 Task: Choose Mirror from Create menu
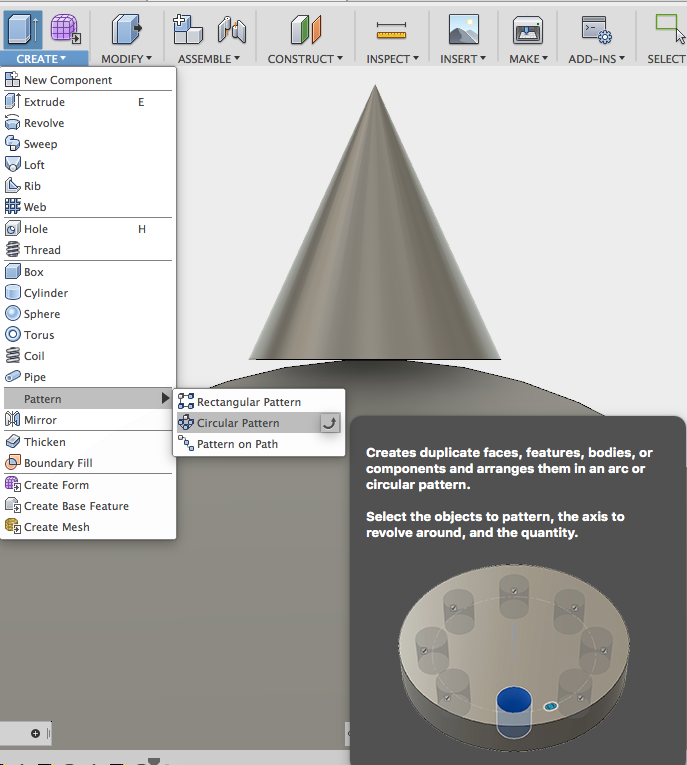(x=88, y=420)
